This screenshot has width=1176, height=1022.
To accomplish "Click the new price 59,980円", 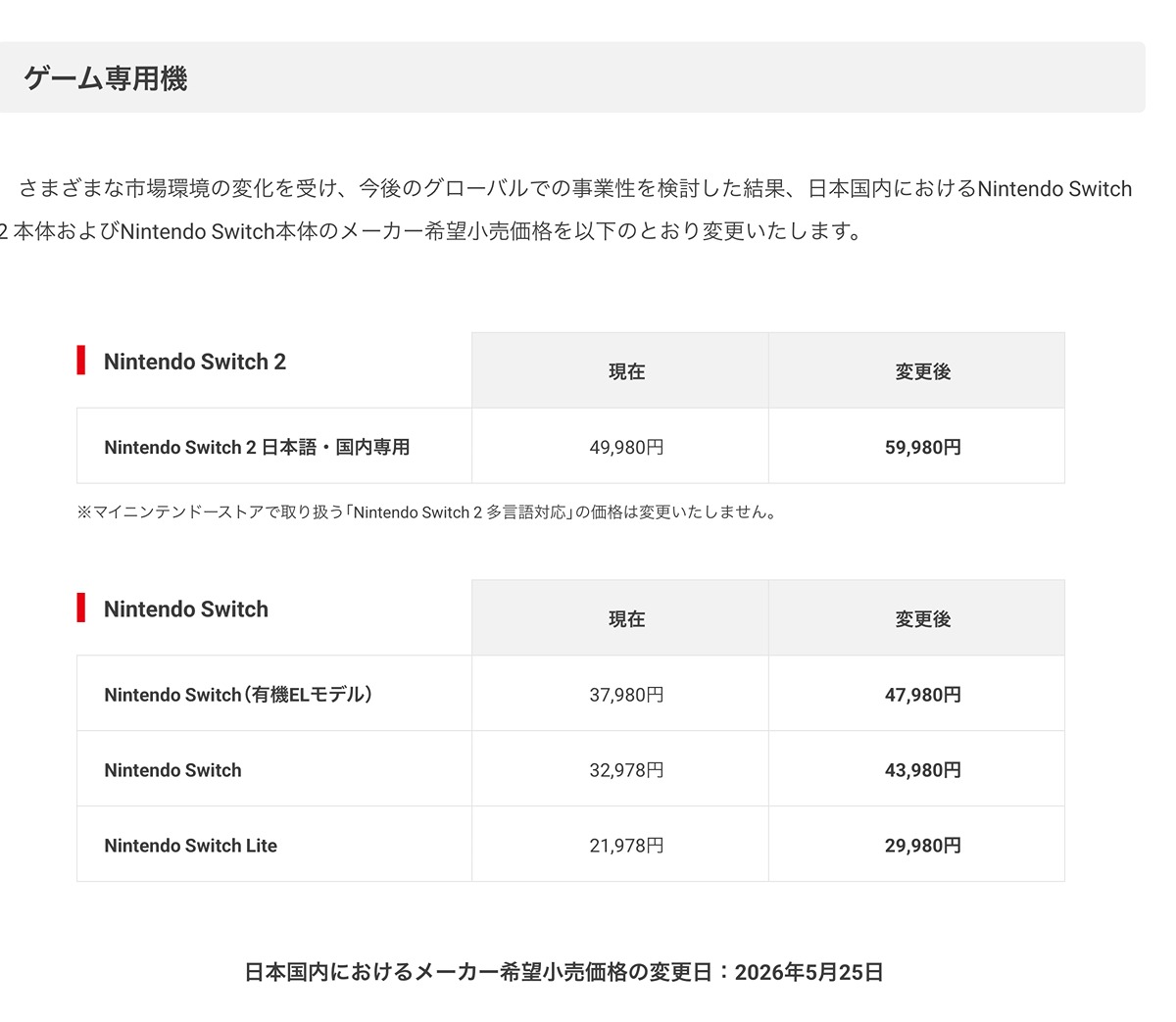I will pyautogui.click(x=923, y=447).
